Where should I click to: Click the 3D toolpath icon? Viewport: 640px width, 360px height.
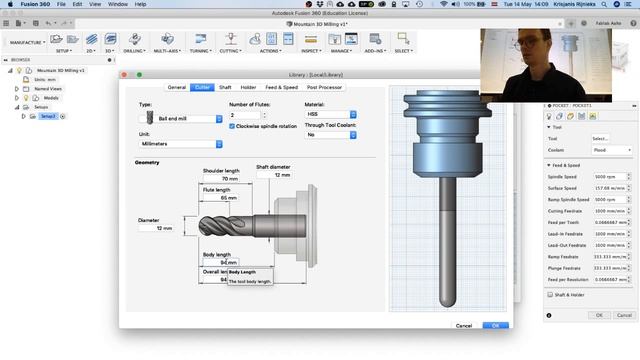110,39
